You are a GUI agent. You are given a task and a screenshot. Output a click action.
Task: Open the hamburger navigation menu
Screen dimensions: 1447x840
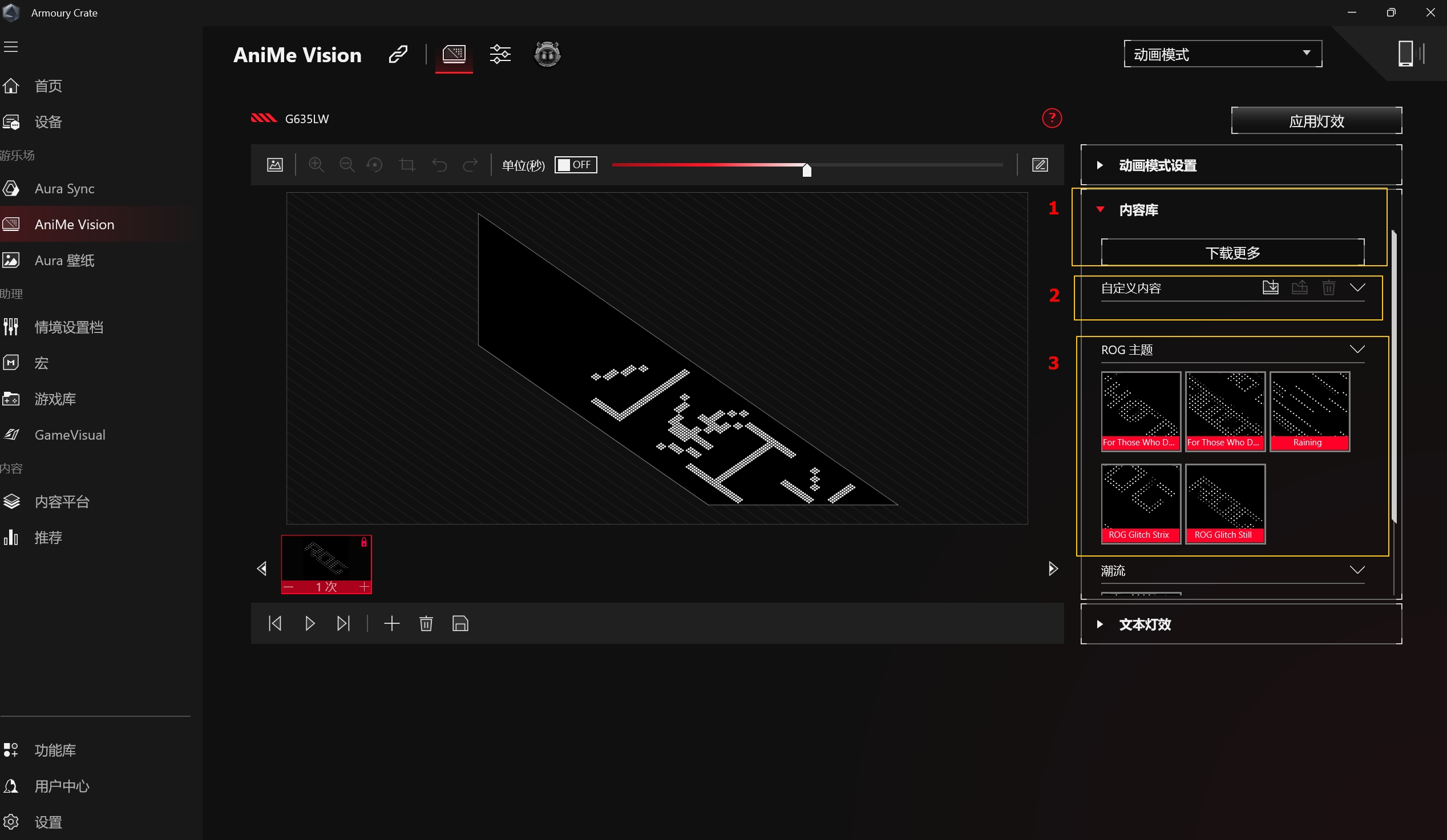(x=11, y=46)
